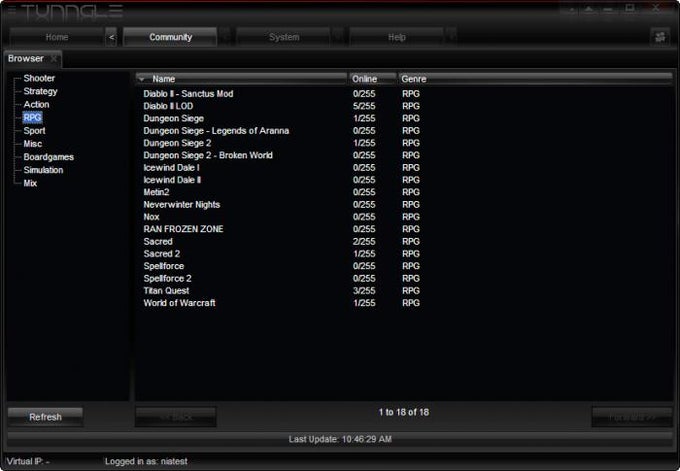Click the '1 to 18 of 18' page indicator
The width and height of the screenshot is (680, 471).
(404, 412)
